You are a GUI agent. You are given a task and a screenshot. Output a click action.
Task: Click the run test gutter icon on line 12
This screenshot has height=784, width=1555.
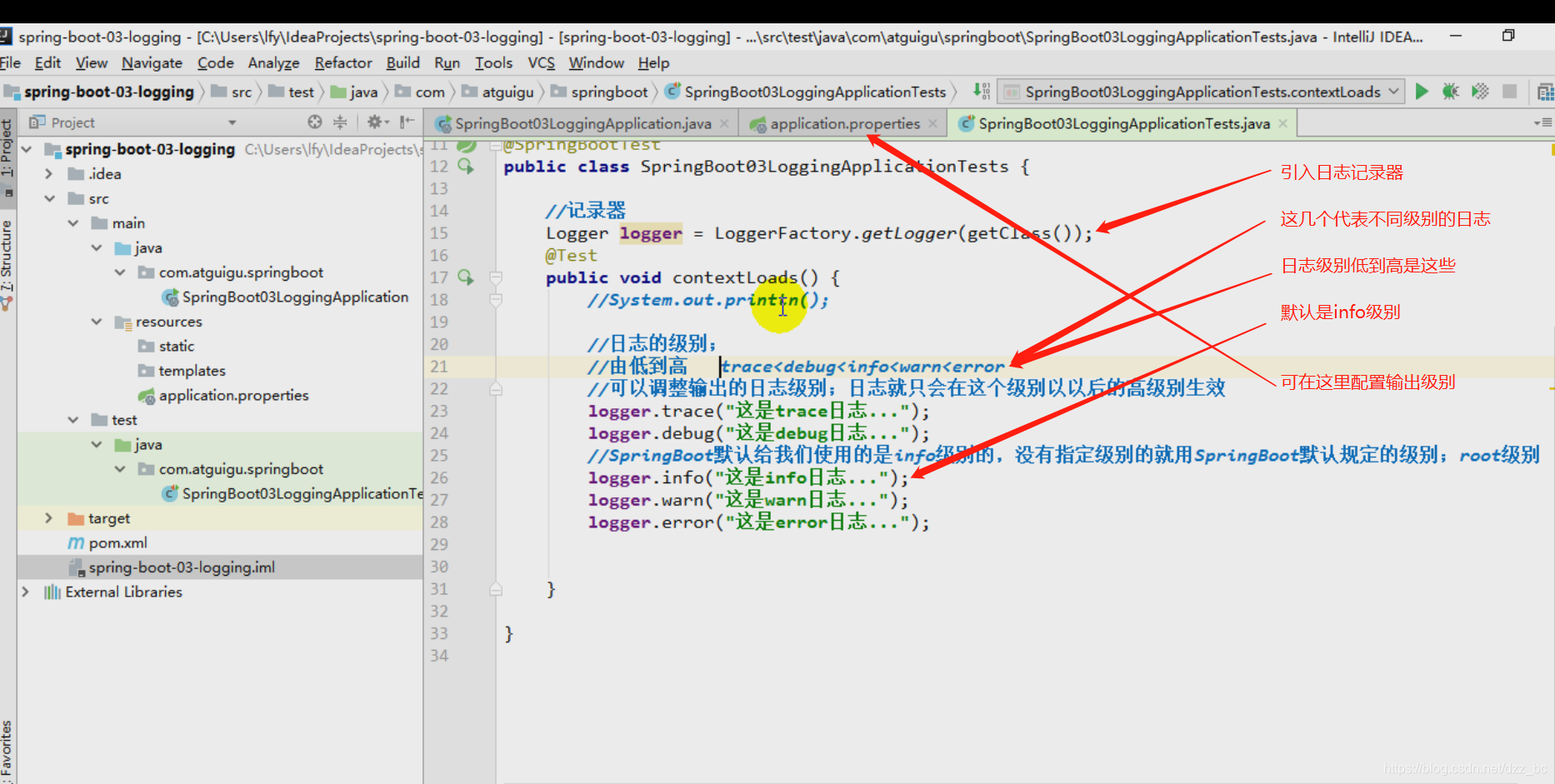(x=466, y=167)
